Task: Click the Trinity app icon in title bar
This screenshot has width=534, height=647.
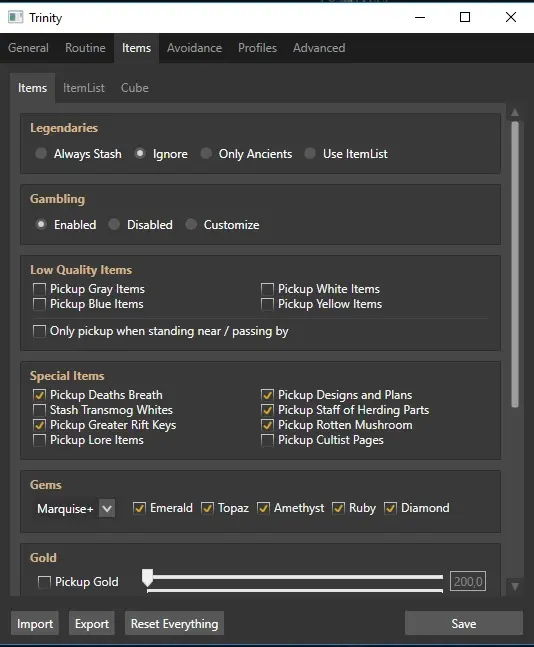Action: point(16,17)
